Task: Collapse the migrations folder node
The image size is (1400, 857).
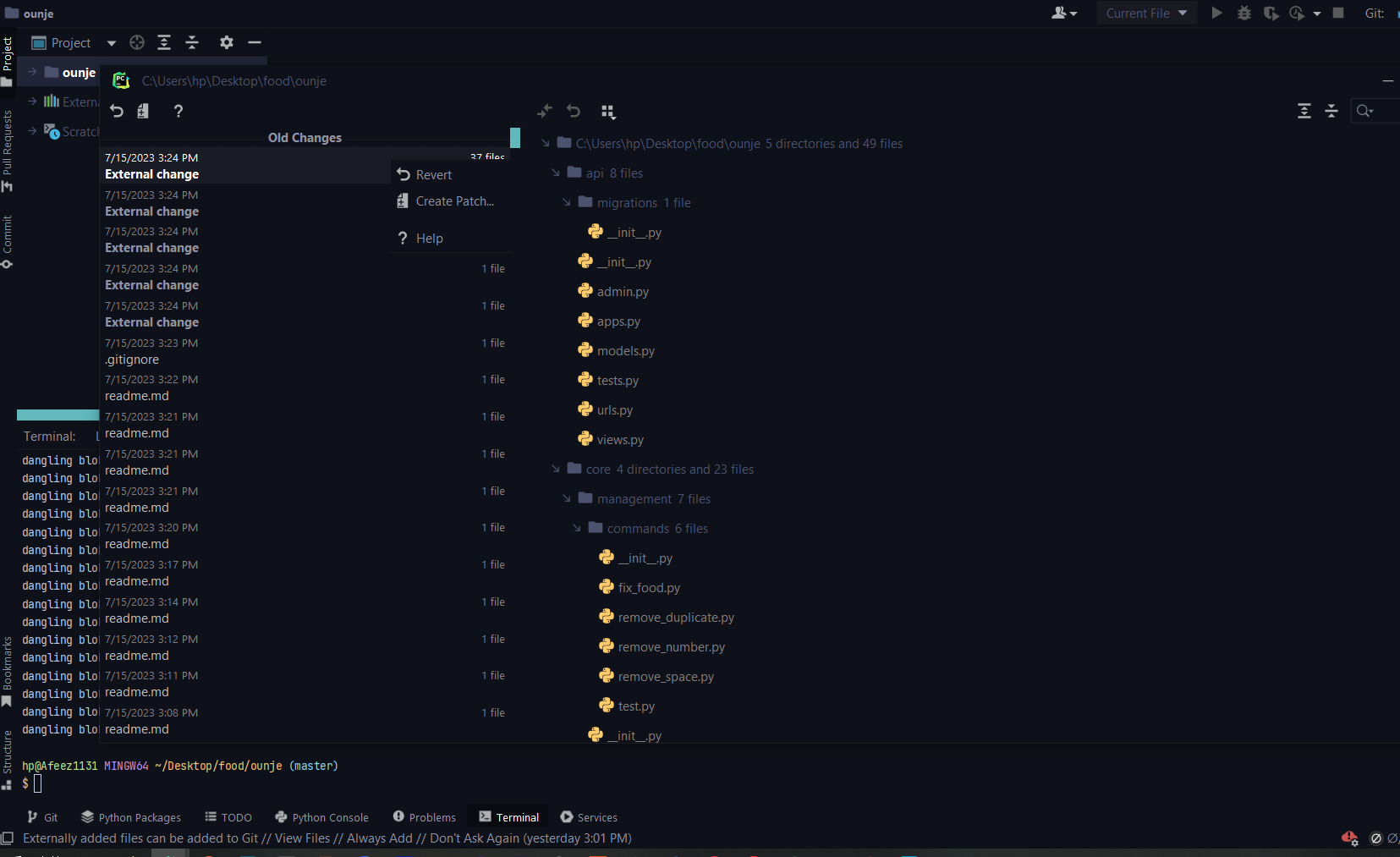Action: [x=567, y=202]
